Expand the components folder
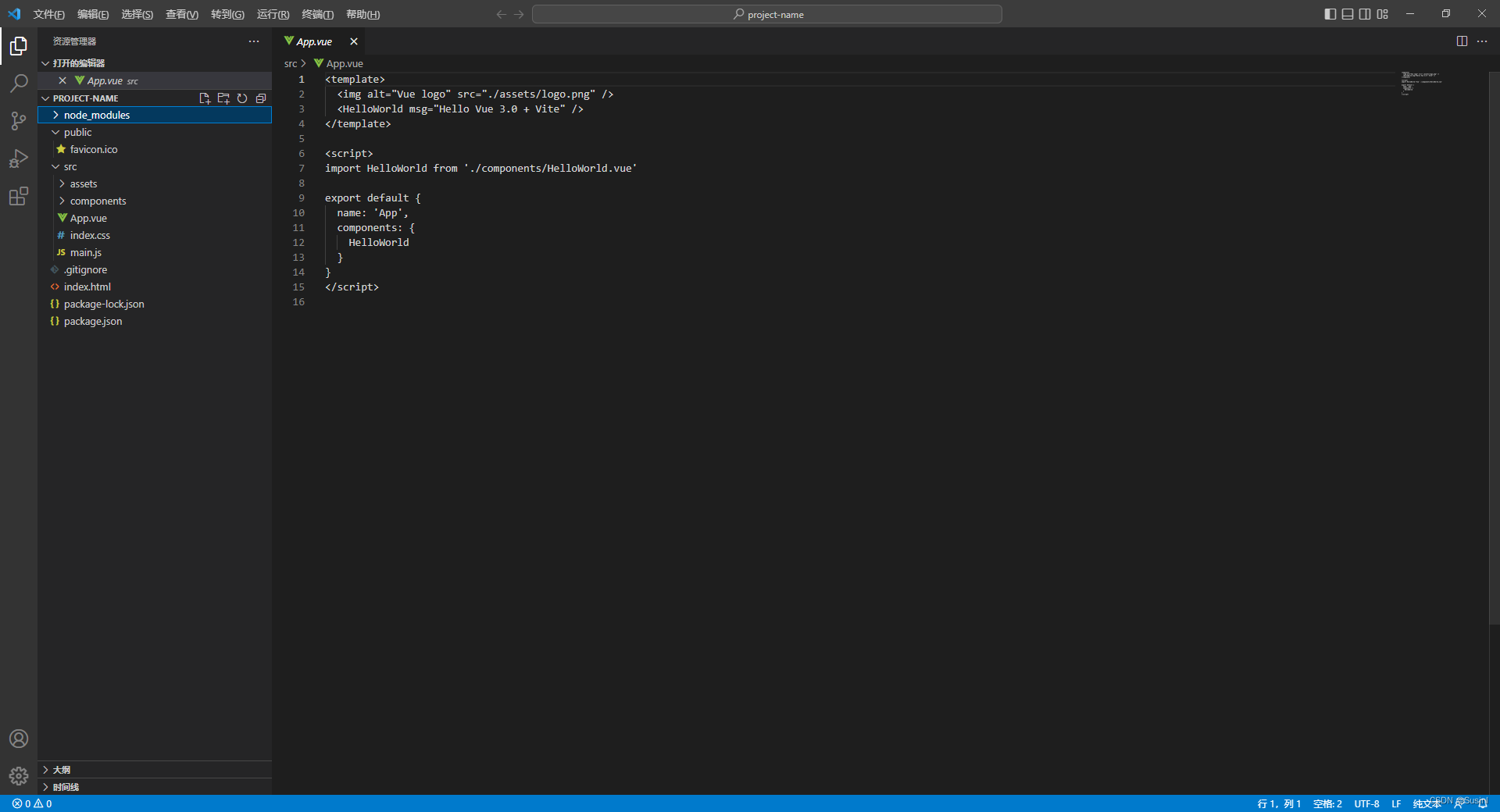The width and height of the screenshot is (1500, 812). click(155, 201)
